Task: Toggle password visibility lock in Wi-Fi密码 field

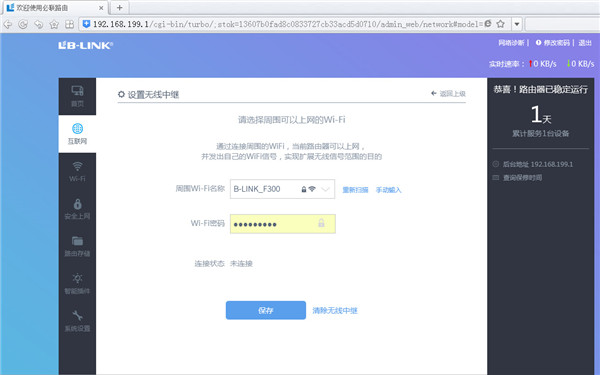Action: click(321, 223)
